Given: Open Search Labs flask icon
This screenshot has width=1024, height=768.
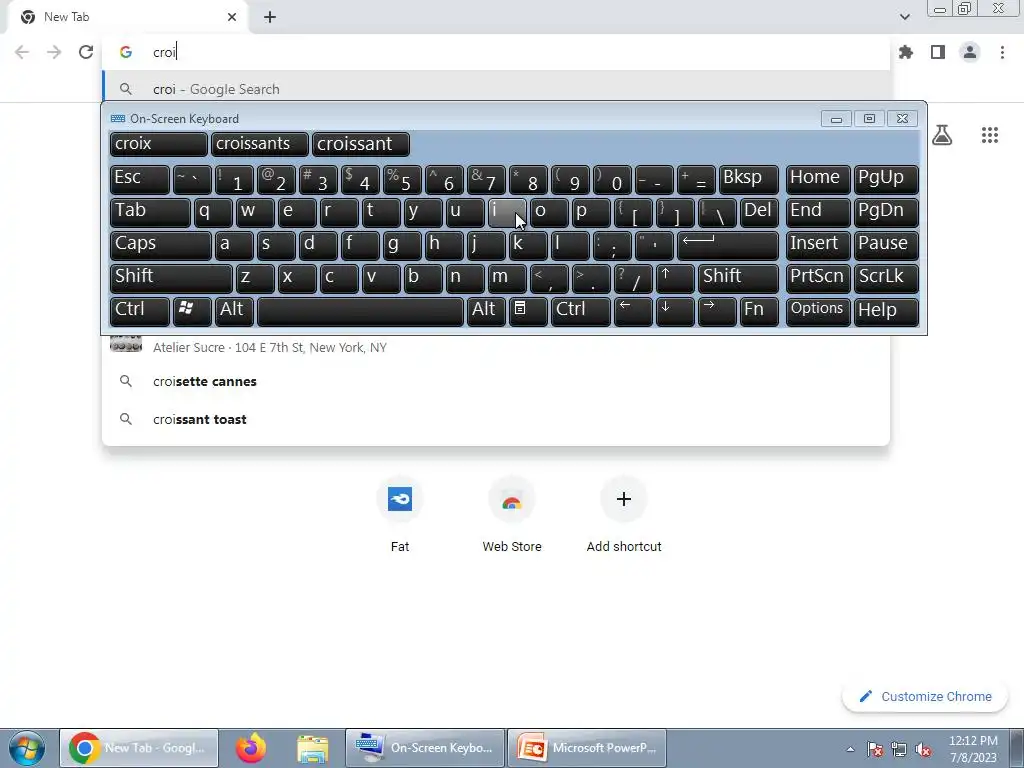Looking at the screenshot, I should 942,135.
